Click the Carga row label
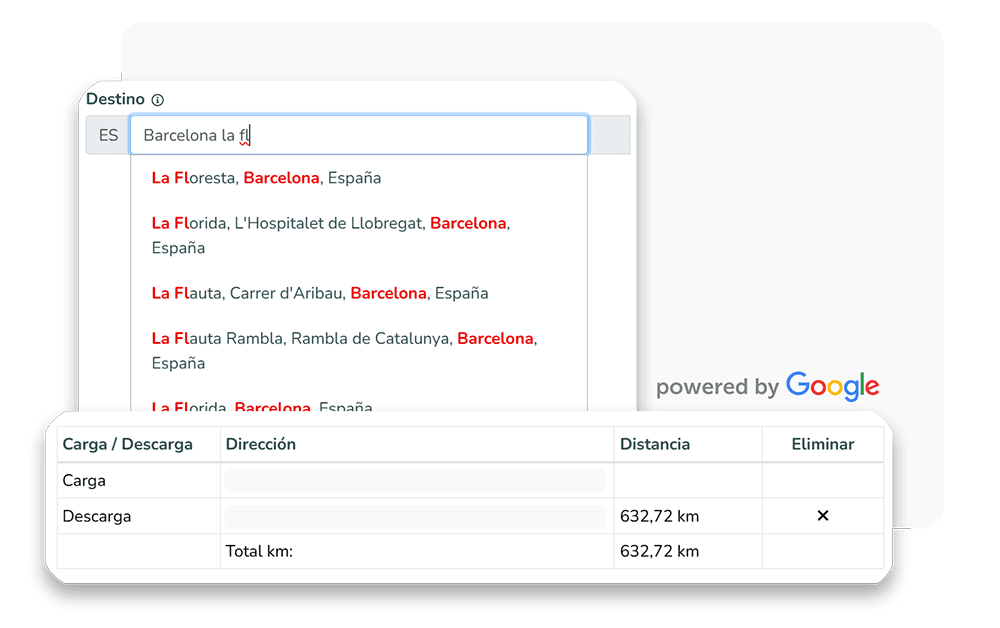This screenshot has width=1000, height=628. coord(84,481)
